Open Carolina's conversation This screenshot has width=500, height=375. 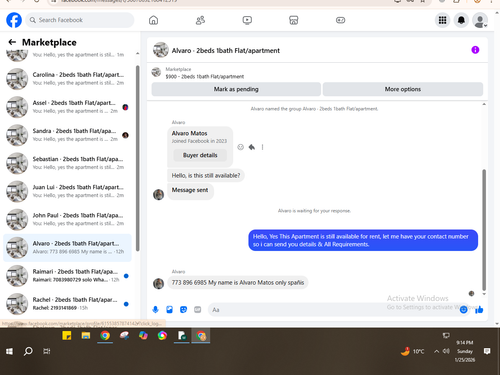[68, 79]
